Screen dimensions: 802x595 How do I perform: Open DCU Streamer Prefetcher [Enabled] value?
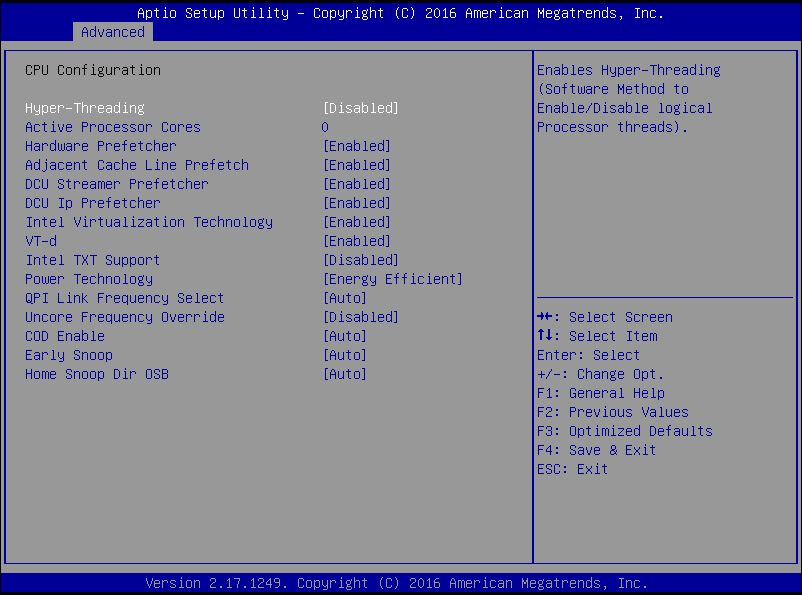click(x=357, y=184)
